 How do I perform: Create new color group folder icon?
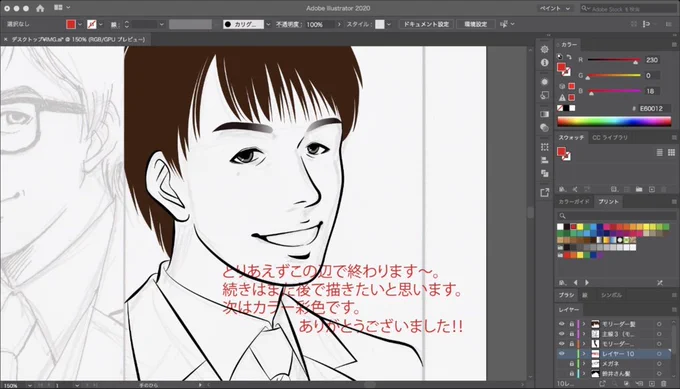tap(639, 189)
